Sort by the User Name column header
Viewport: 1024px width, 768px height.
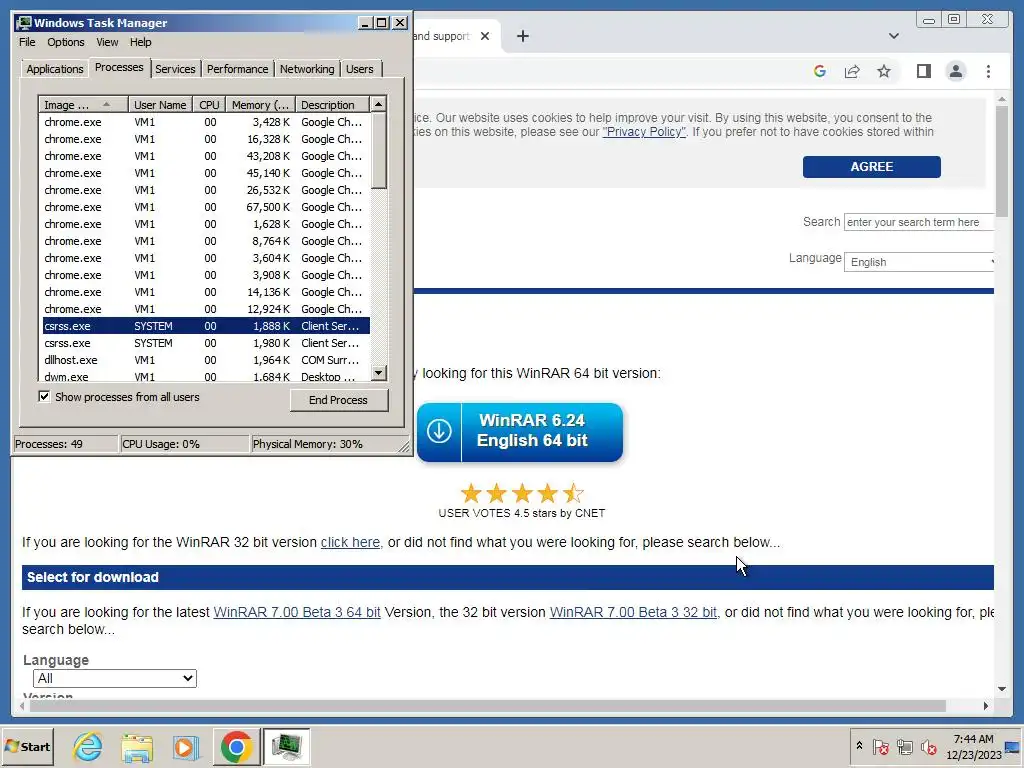click(160, 104)
